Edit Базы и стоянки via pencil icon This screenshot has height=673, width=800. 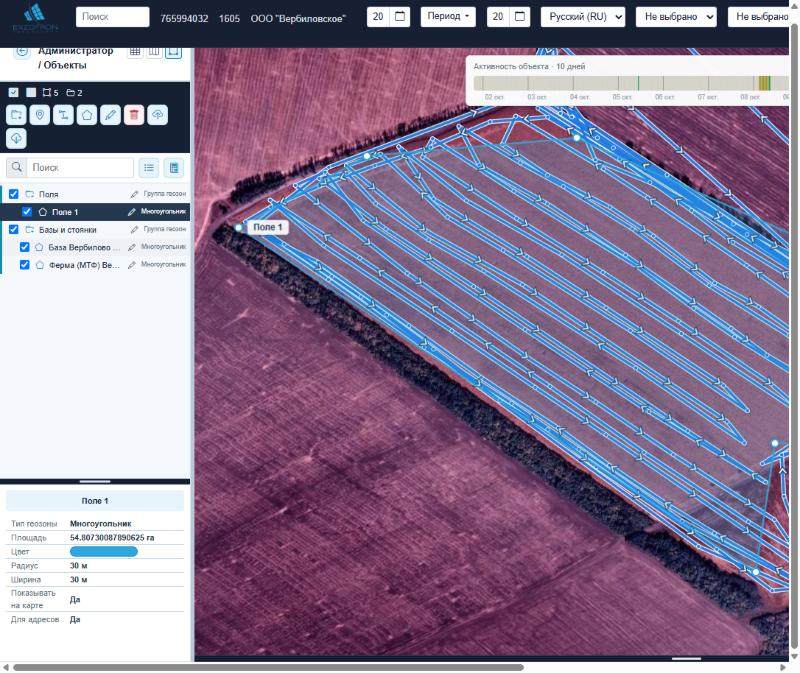point(134,230)
